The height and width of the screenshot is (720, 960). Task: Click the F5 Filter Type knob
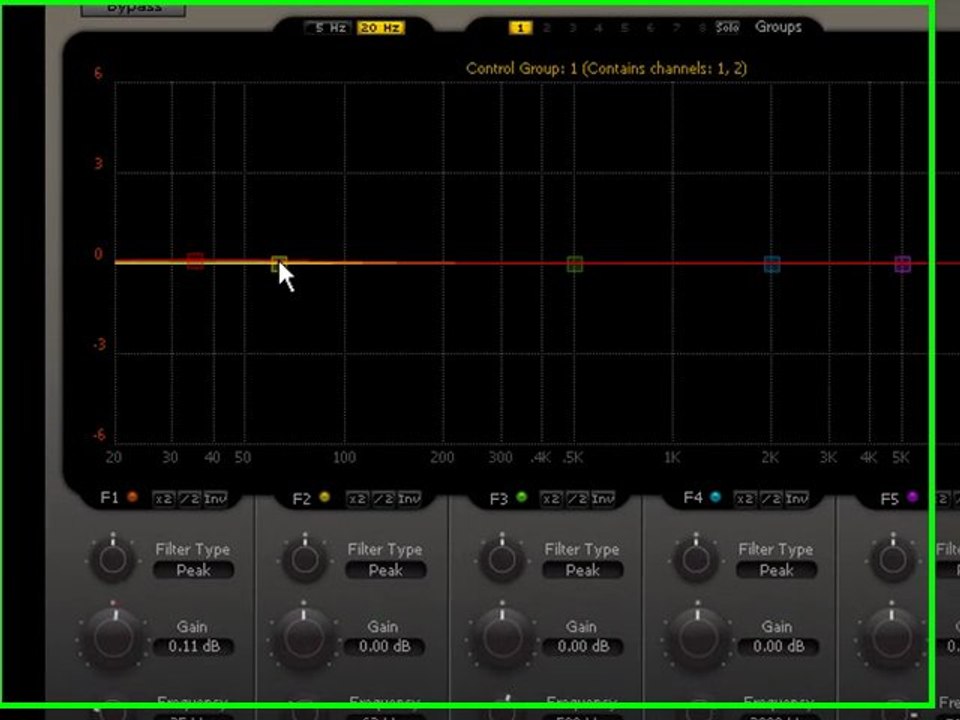893,559
